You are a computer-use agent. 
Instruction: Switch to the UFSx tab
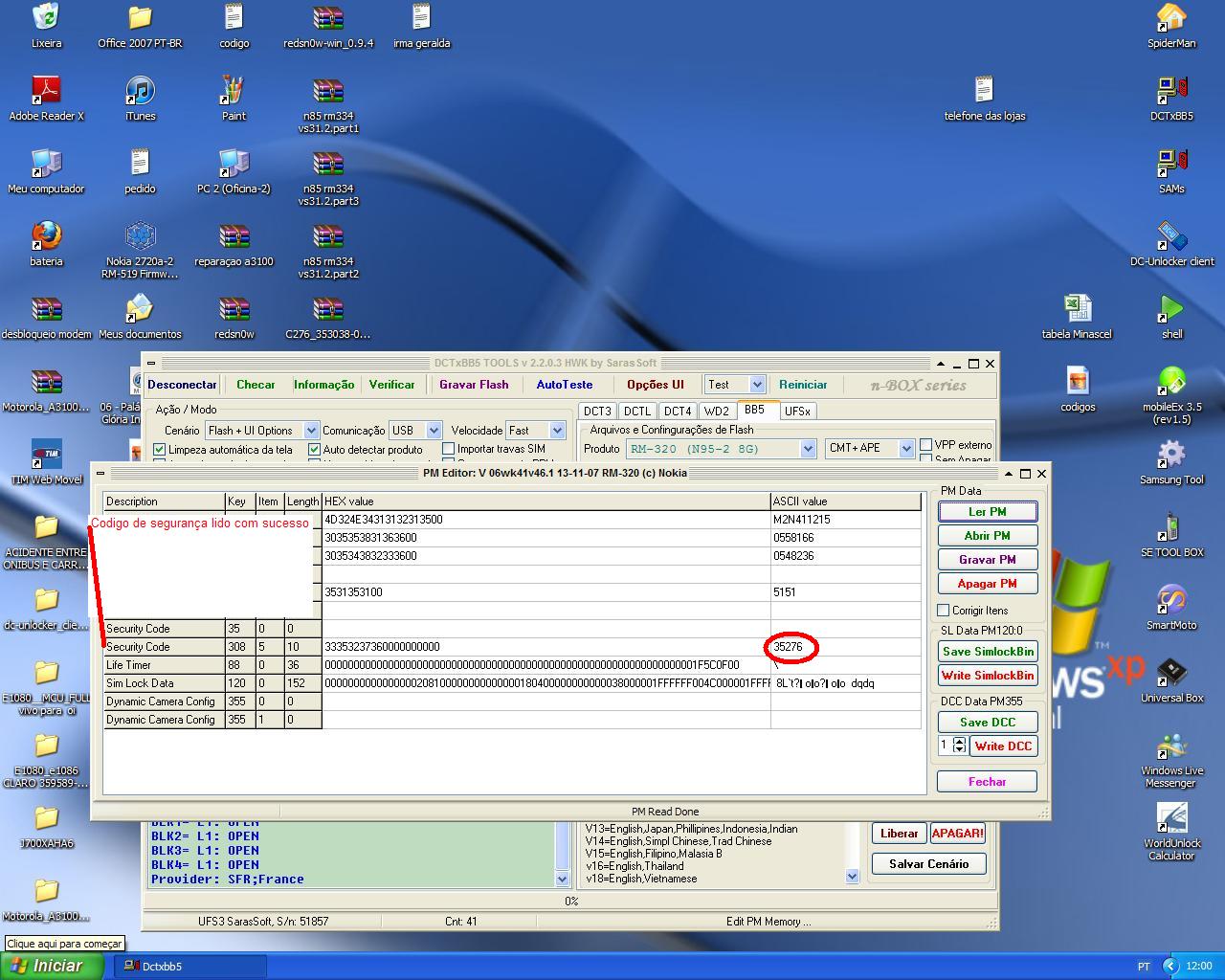pos(797,412)
